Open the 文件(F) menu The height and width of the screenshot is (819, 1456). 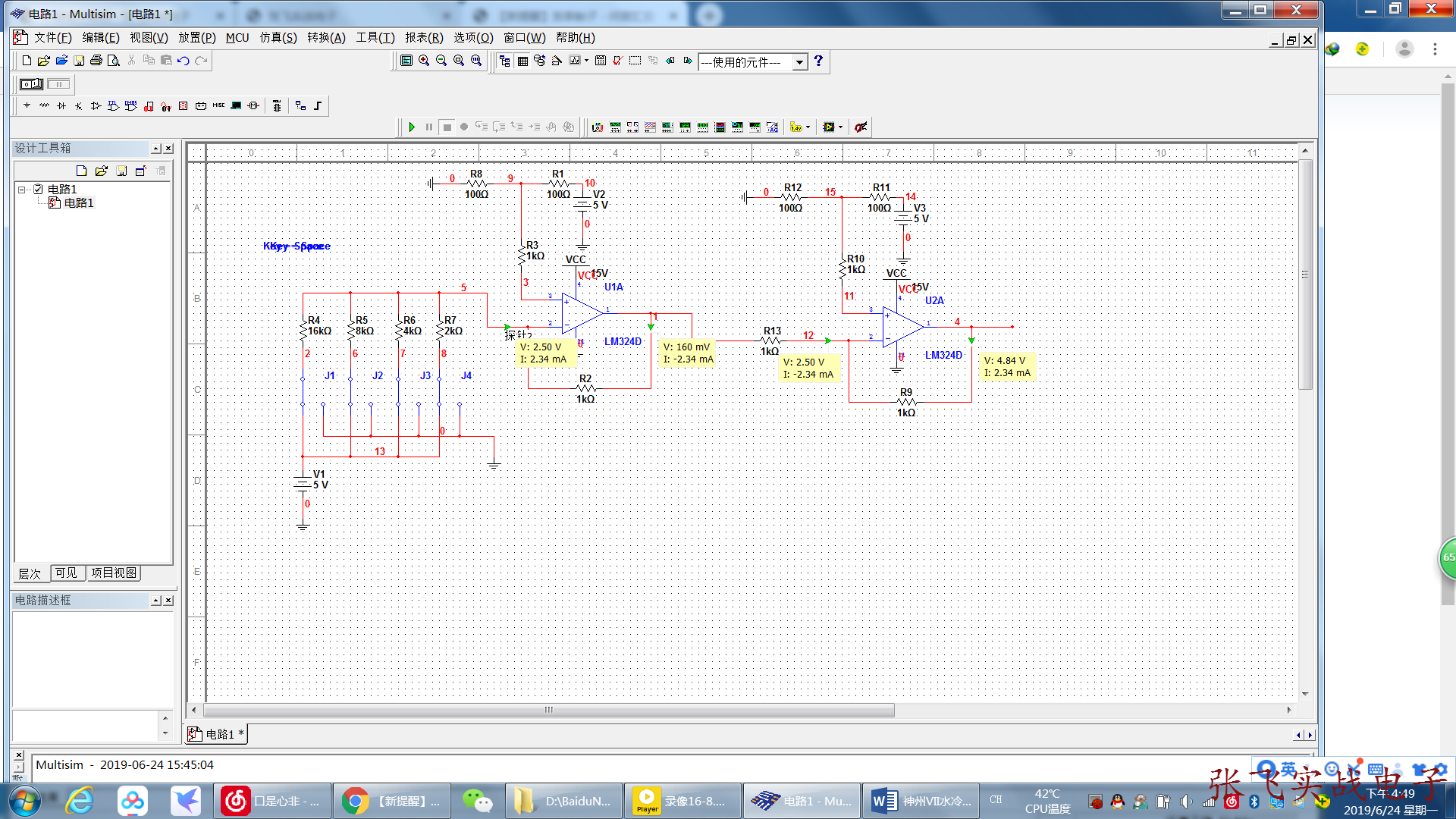coord(52,37)
